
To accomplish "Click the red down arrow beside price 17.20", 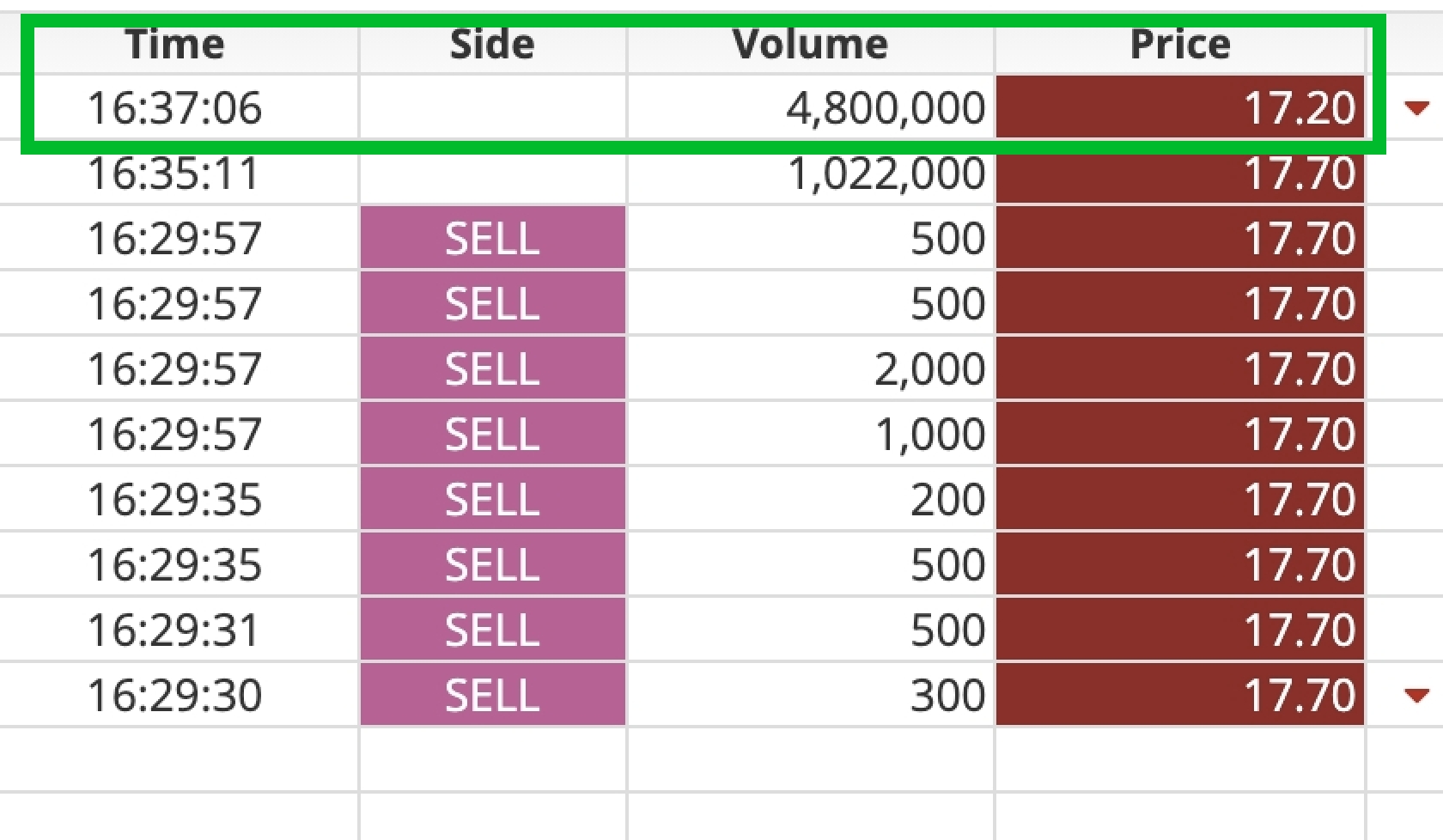I will (1416, 108).
